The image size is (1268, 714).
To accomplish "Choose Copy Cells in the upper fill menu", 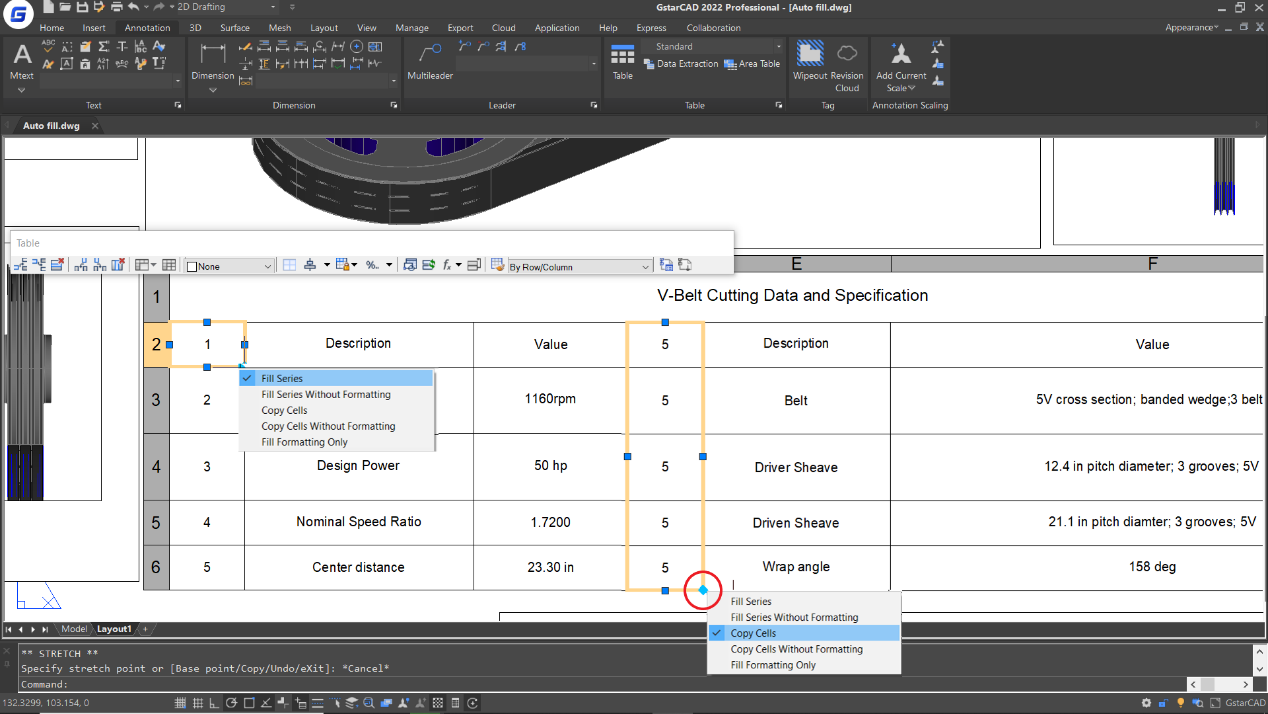I will click(337, 410).
